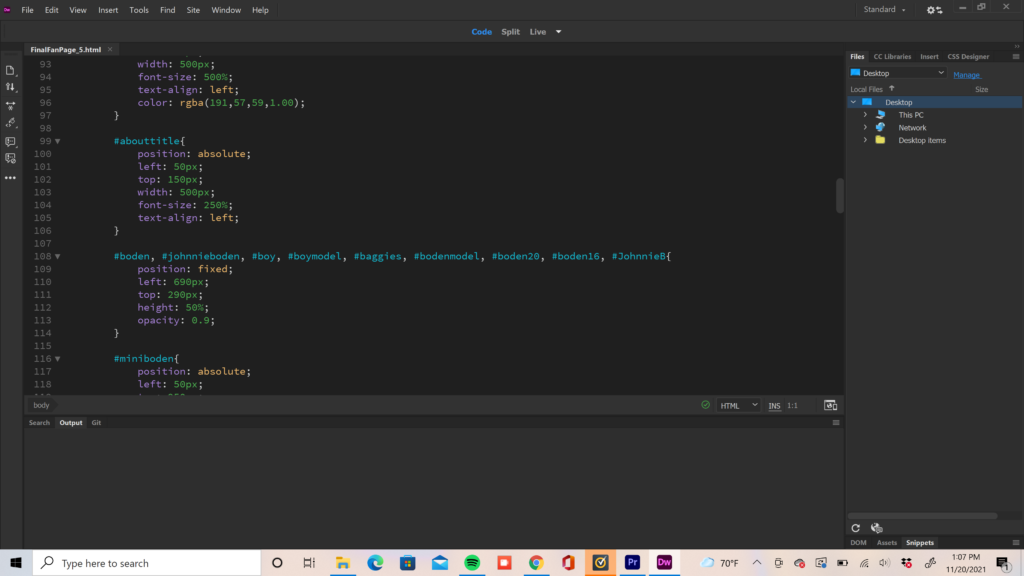Click the three-dots customize toolbar icon
Screen dimensions: 1024x576
(10, 177)
